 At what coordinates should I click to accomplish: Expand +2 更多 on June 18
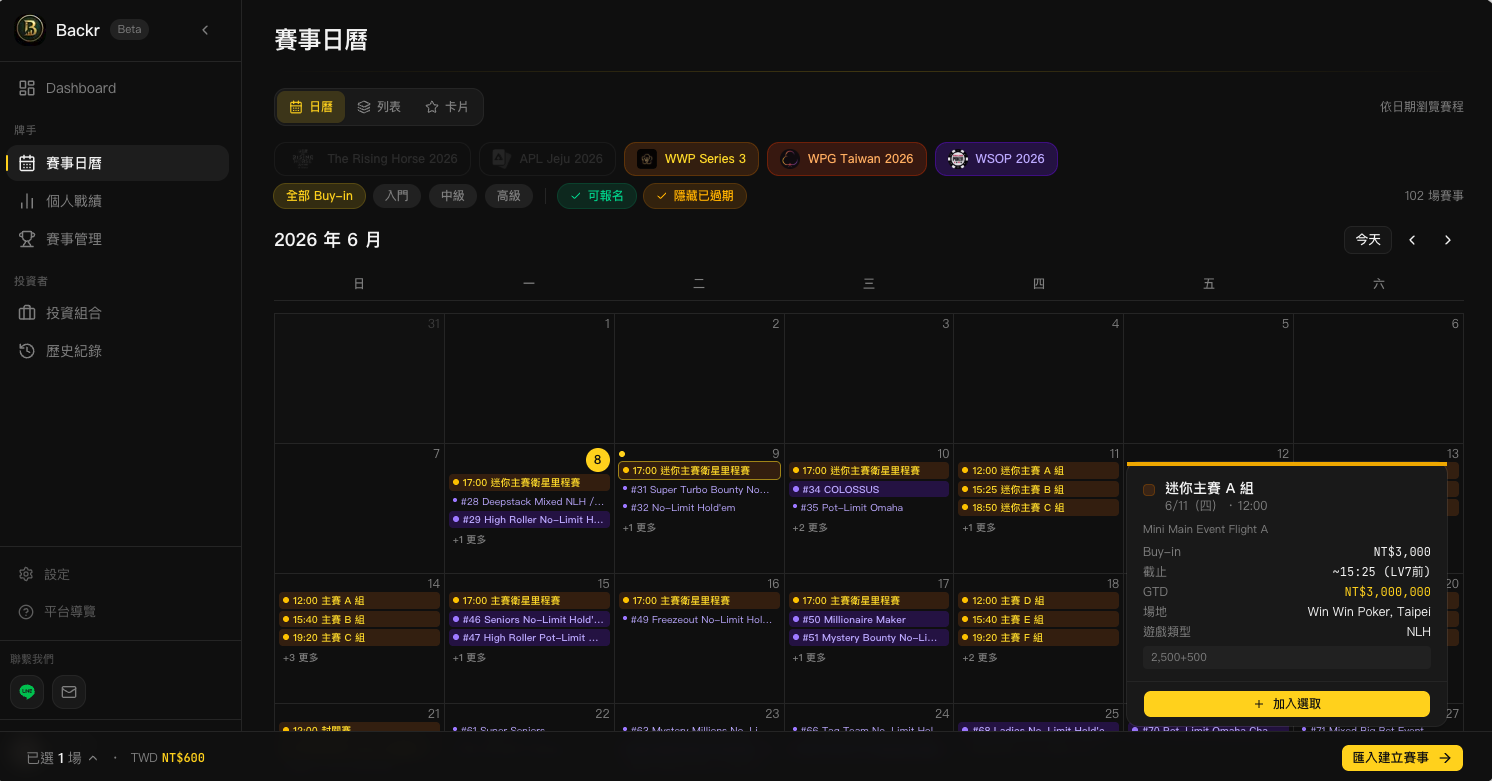pyautogui.click(x=980, y=657)
